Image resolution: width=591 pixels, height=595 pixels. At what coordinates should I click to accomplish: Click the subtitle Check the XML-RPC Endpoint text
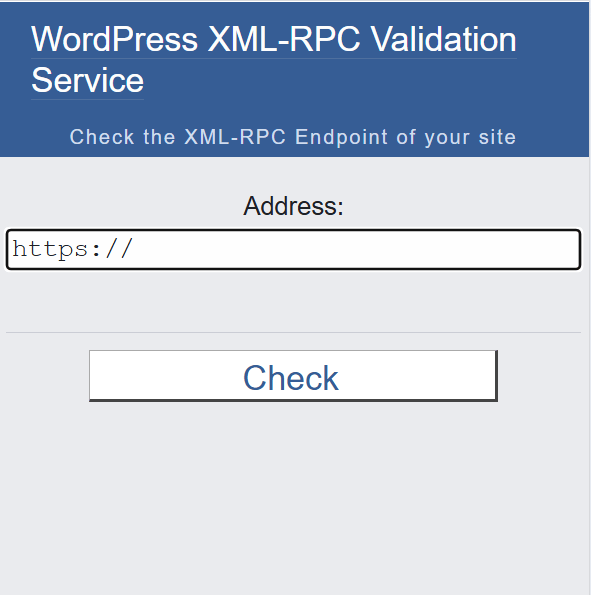point(293,137)
